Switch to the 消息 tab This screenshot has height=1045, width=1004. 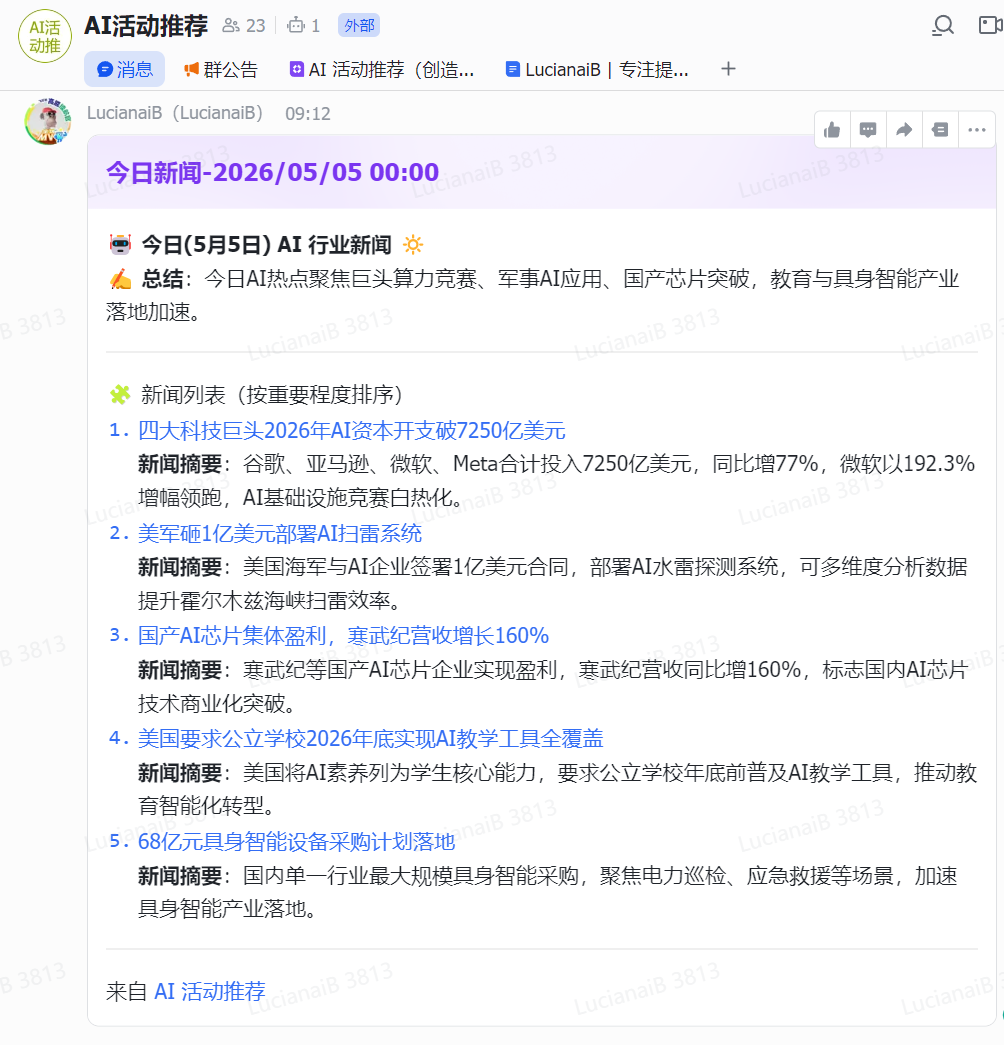[125, 69]
